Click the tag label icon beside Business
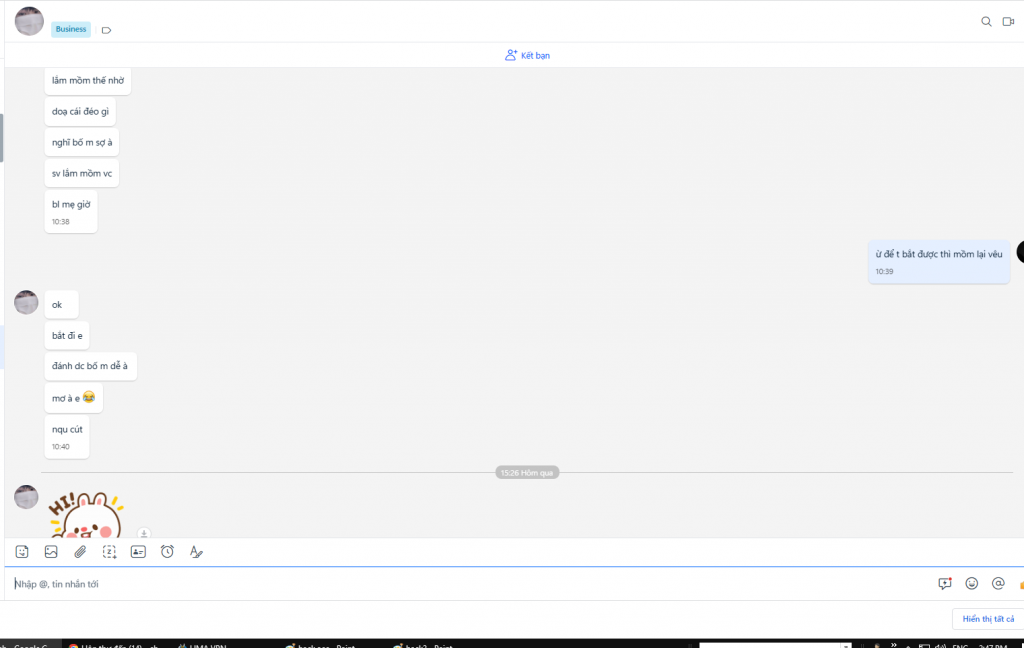 [x=106, y=30]
